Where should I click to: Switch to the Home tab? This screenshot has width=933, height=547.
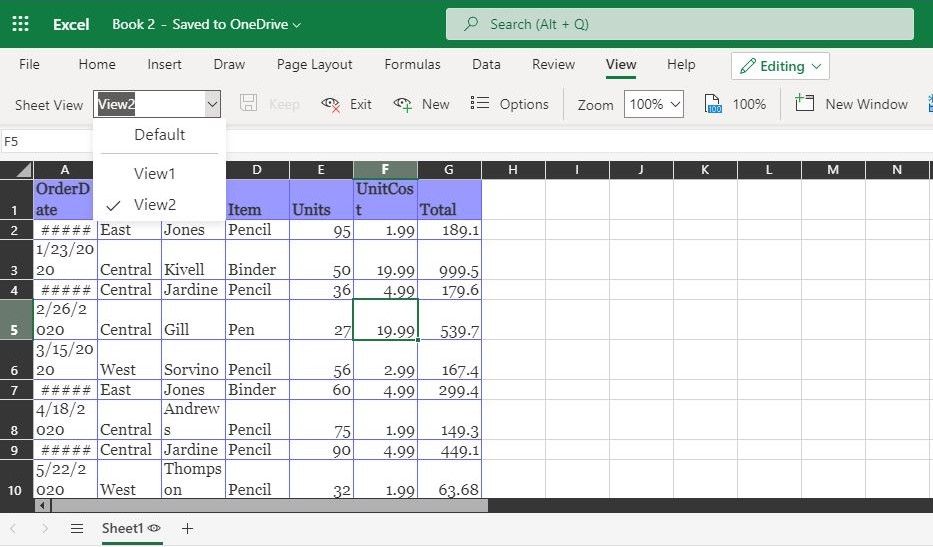(97, 64)
